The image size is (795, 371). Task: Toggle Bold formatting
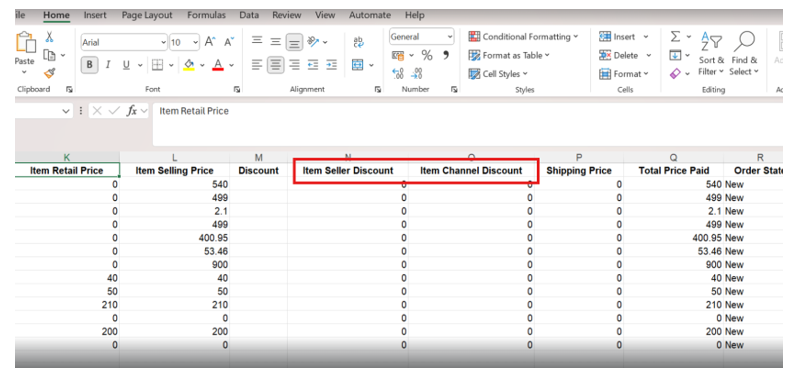[x=90, y=65]
